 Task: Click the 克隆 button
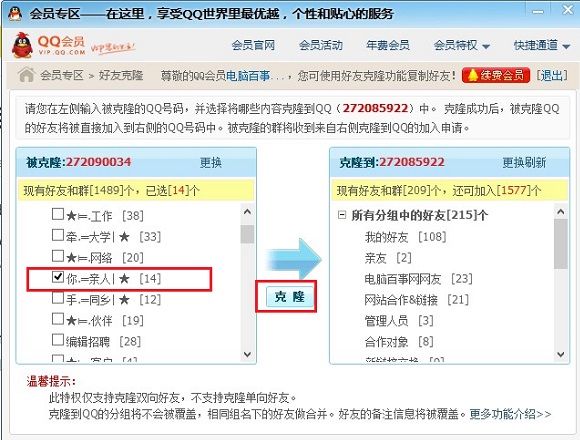coord(290,297)
